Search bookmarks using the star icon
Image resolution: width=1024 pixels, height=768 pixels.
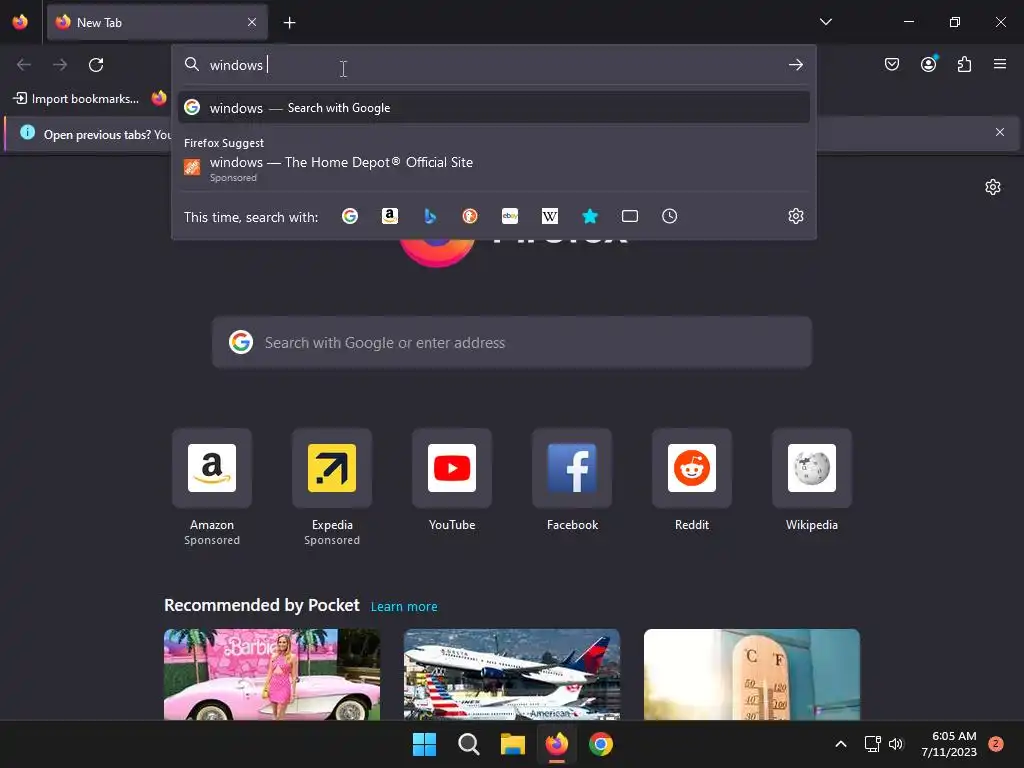click(x=590, y=216)
